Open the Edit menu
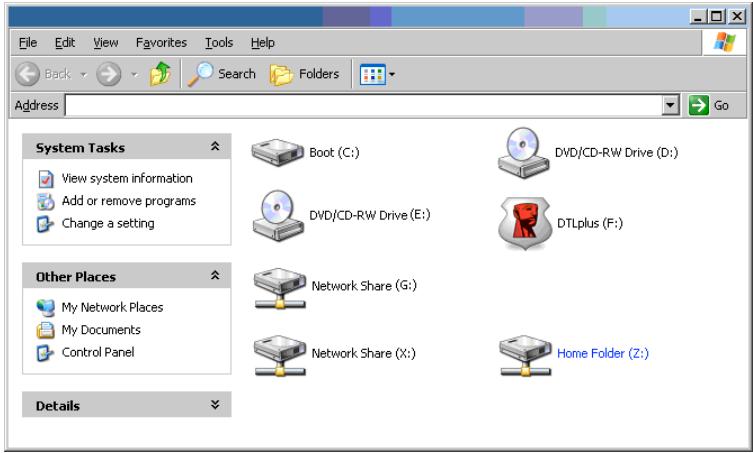This screenshot has width=753, height=453. coord(65,43)
